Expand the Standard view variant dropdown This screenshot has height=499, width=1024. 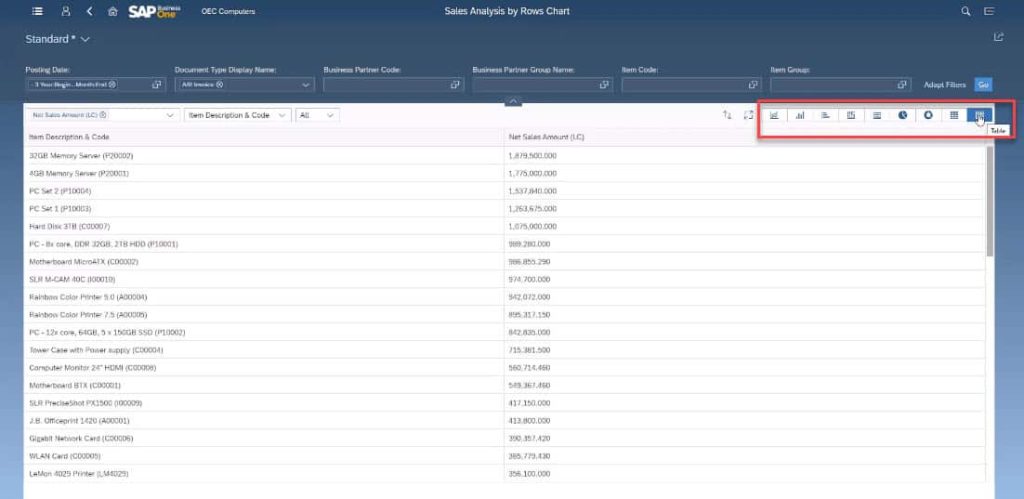pyautogui.click(x=86, y=39)
